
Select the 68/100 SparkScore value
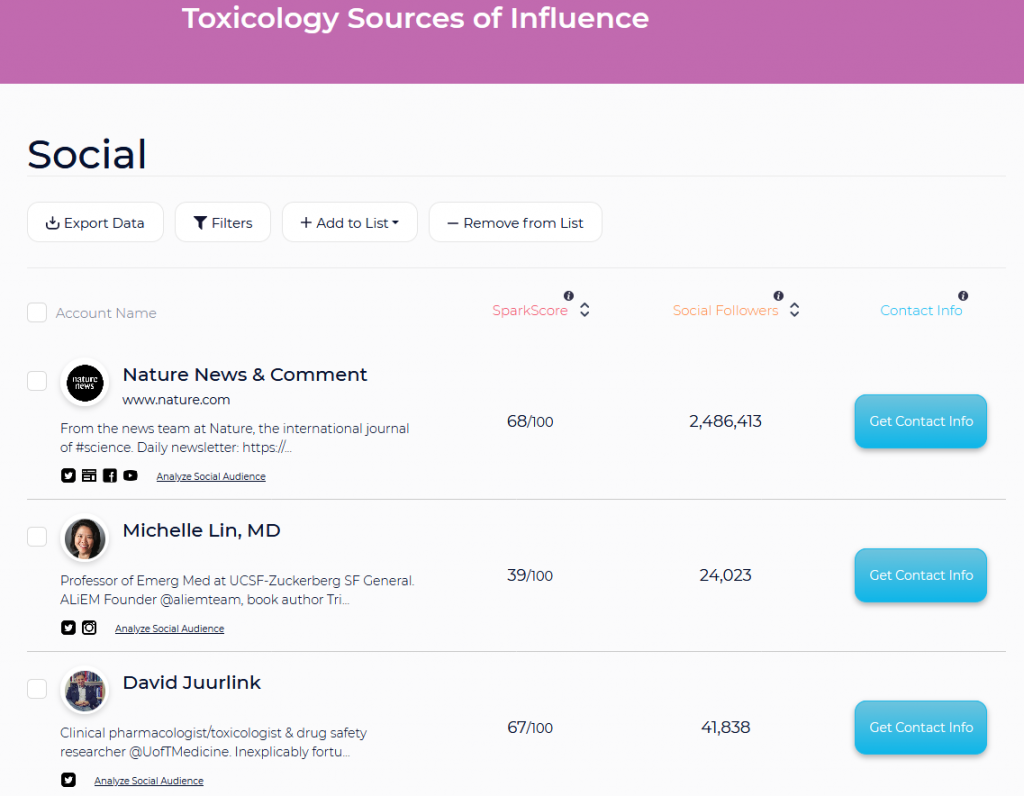530,421
